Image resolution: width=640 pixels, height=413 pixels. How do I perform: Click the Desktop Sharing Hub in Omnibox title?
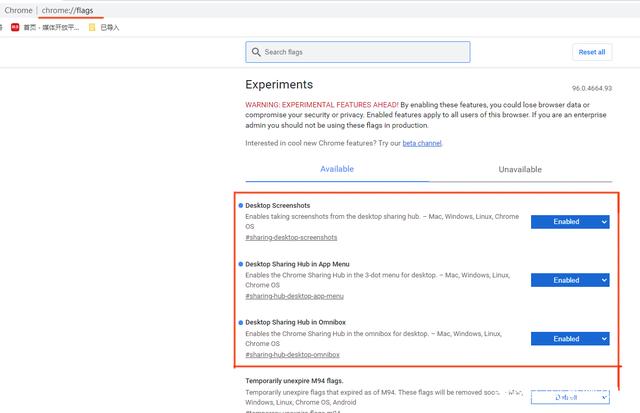(x=295, y=322)
